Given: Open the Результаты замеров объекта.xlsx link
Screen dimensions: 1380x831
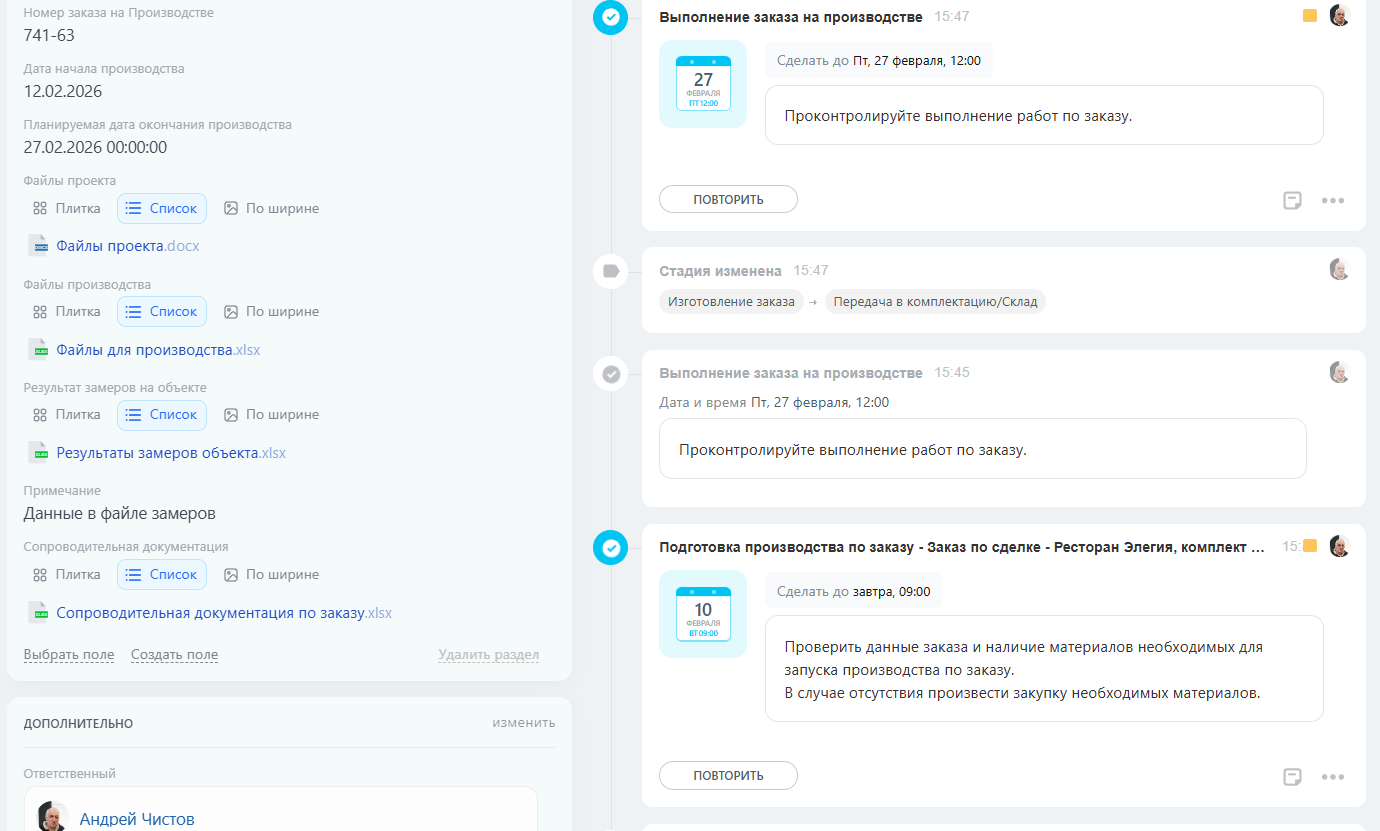Looking at the screenshot, I should coord(171,453).
